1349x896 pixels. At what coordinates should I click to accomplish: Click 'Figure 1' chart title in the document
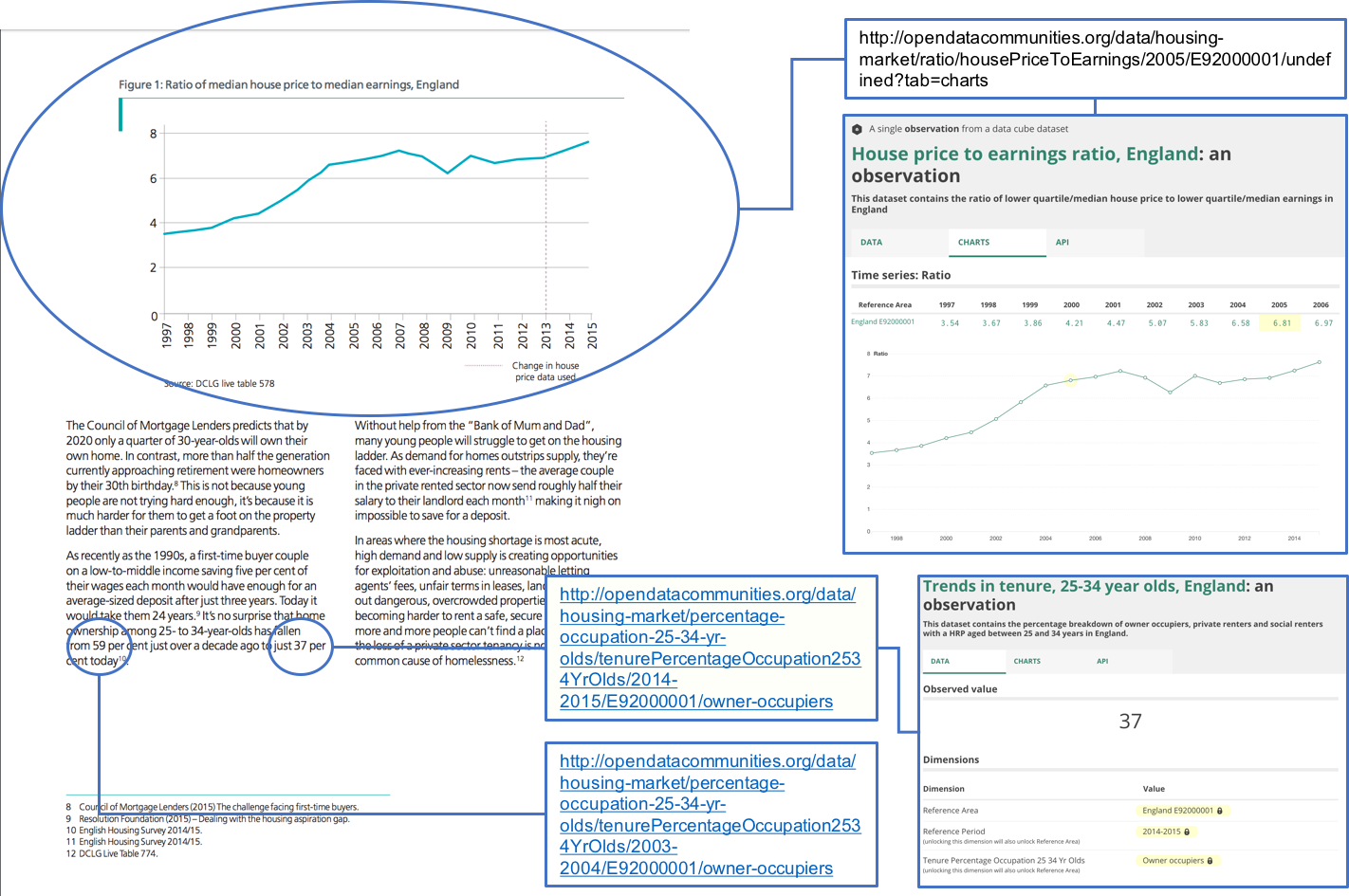(x=288, y=84)
